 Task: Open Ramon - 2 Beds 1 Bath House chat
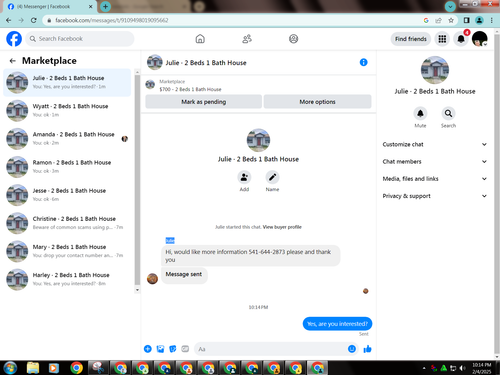[67, 167]
